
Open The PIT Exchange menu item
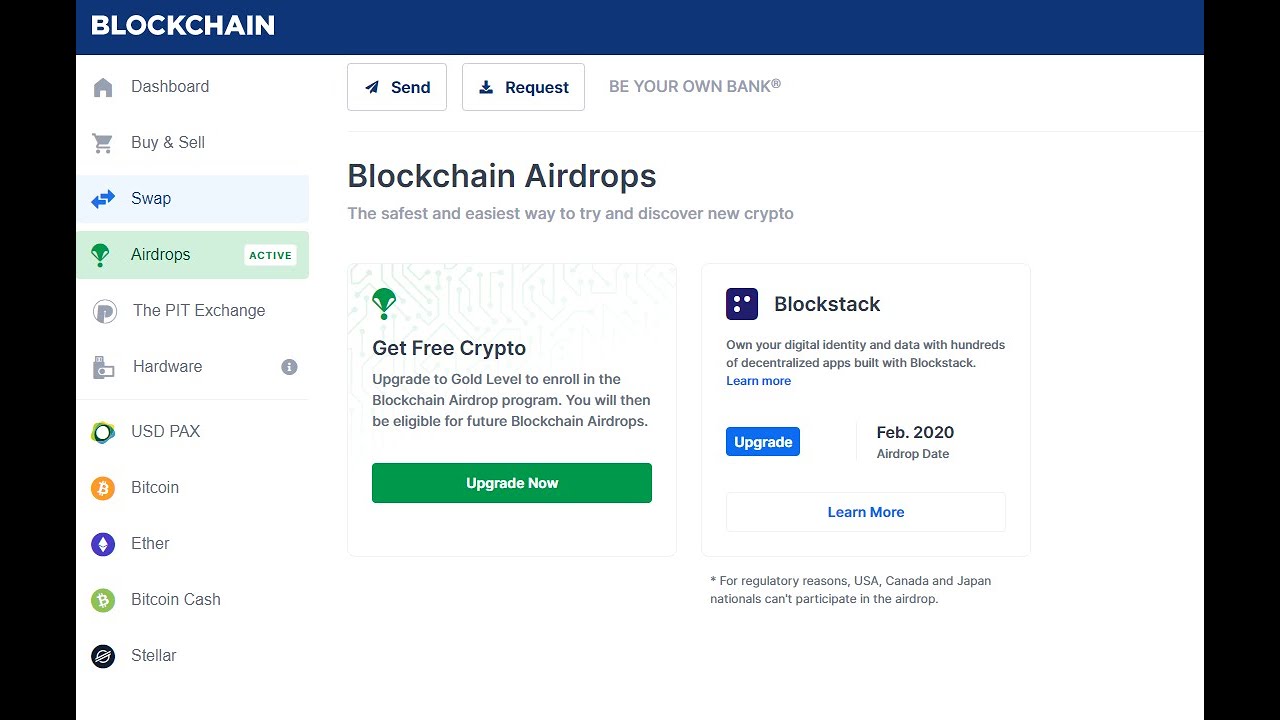click(x=199, y=311)
